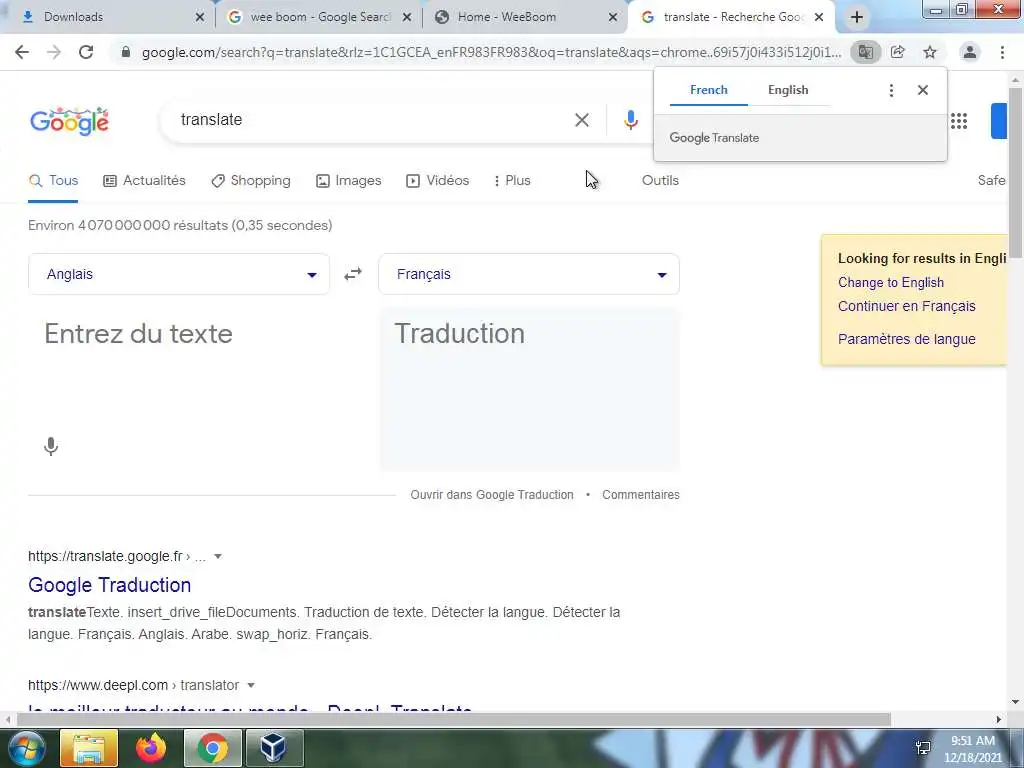Viewport: 1024px width, 768px height.
Task: Select French in translate popup
Action: click(x=709, y=90)
